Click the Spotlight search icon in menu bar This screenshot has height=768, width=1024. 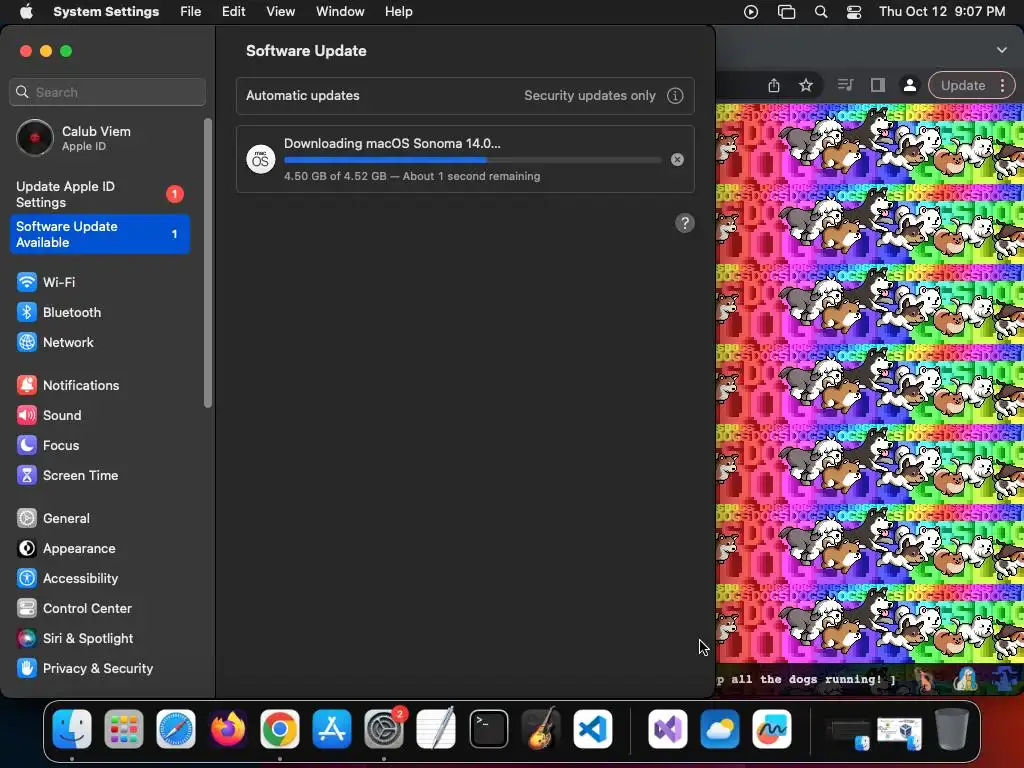pyautogui.click(x=821, y=12)
